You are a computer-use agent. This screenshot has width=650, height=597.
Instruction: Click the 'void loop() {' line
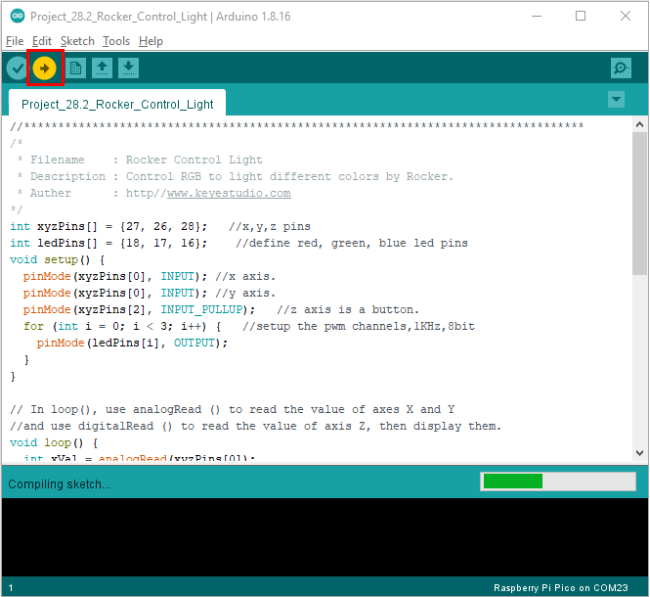[54, 442]
